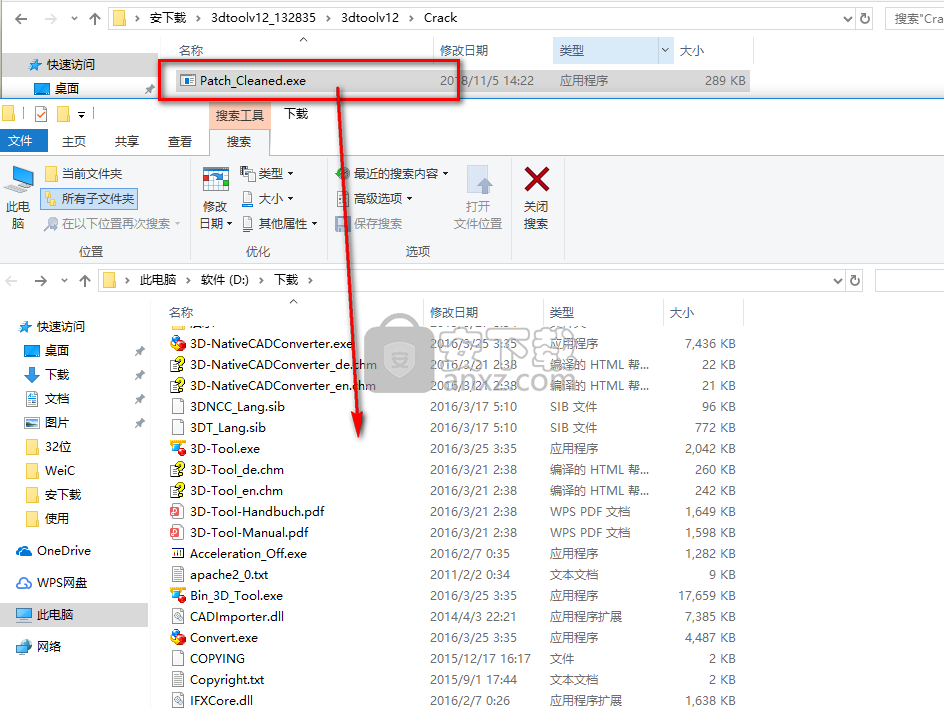Go up one level in Crack window

coord(95,19)
